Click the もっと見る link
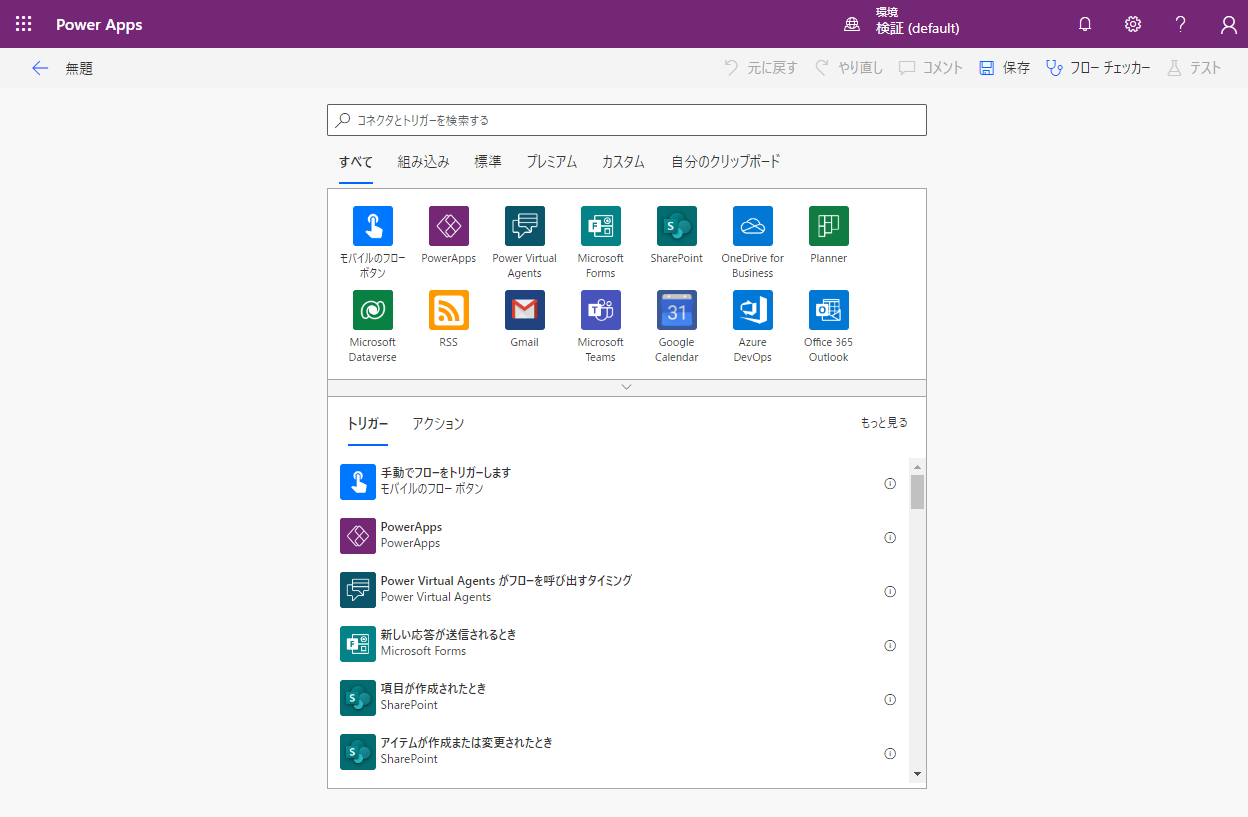Image resolution: width=1248 pixels, height=817 pixels. pos(884,423)
